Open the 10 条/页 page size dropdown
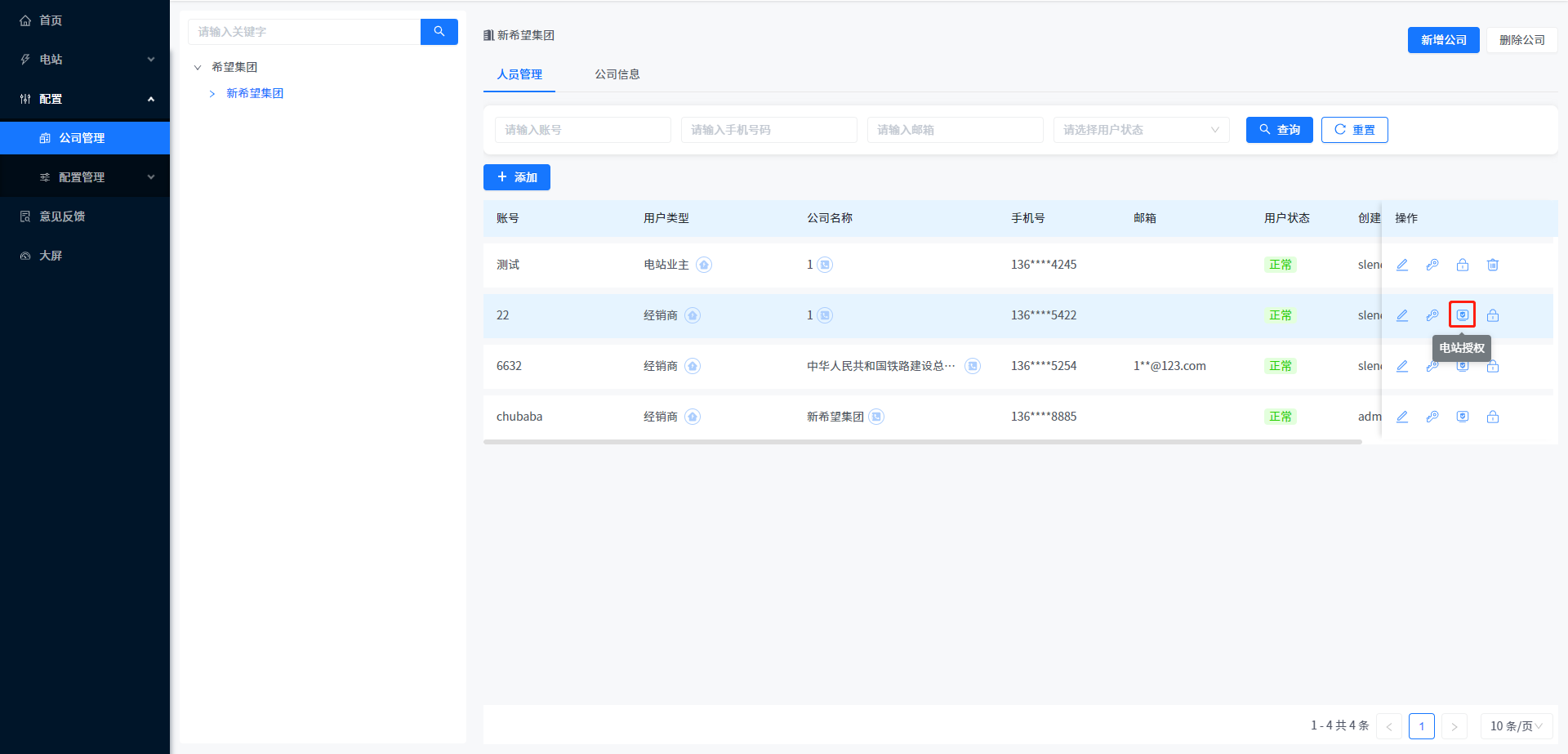The image size is (1568, 754). pos(1516,726)
